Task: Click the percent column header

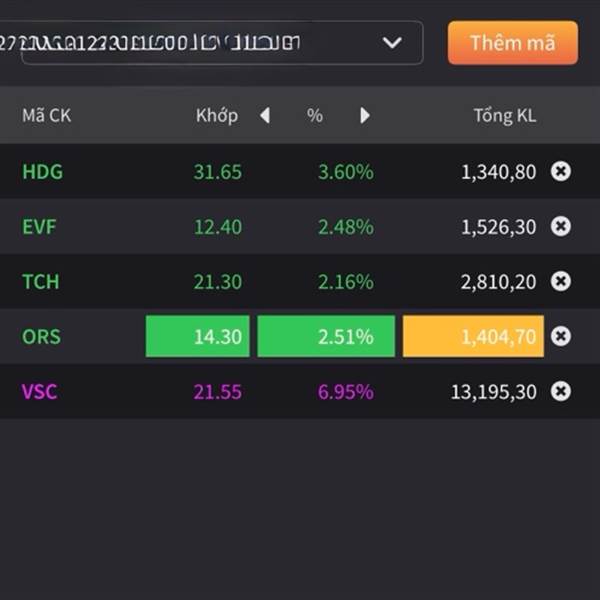Action: pyautogui.click(x=315, y=115)
